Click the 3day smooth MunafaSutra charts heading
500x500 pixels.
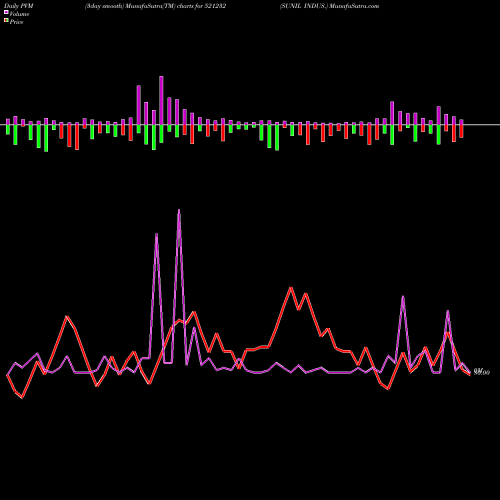coord(155,6)
